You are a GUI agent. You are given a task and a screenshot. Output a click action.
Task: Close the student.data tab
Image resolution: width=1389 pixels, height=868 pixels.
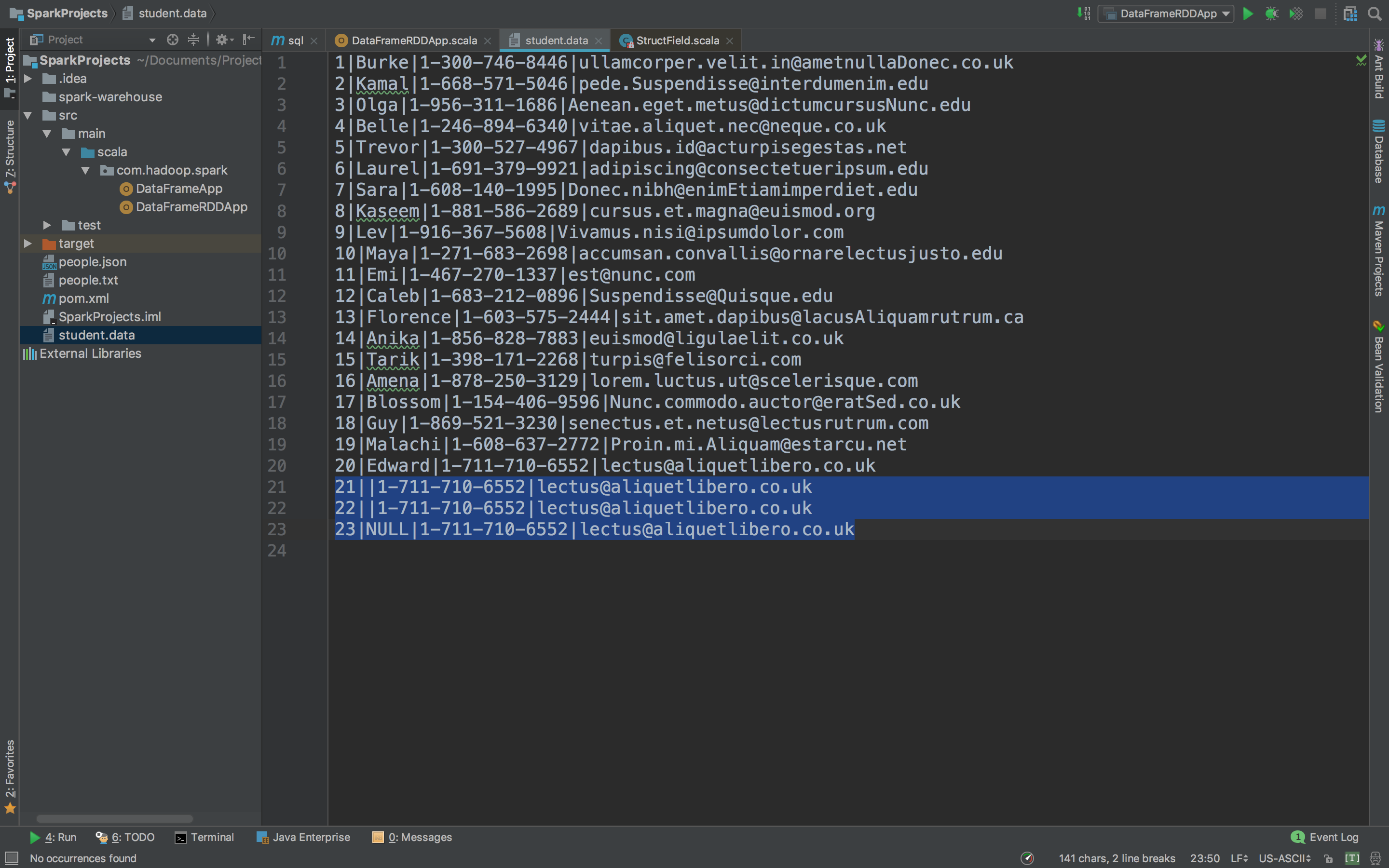(598, 41)
